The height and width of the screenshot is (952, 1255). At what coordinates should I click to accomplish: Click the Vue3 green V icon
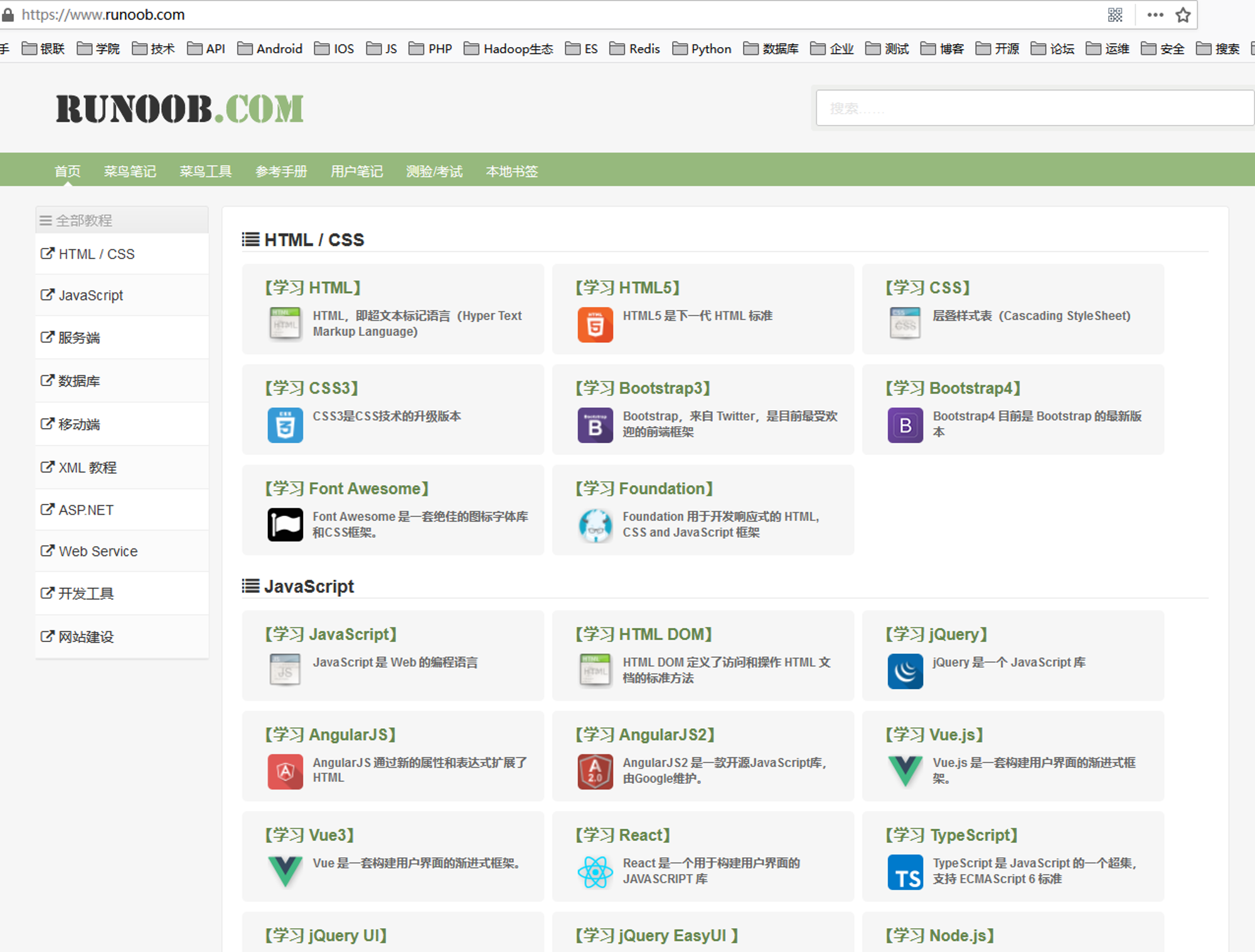[285, 872]
